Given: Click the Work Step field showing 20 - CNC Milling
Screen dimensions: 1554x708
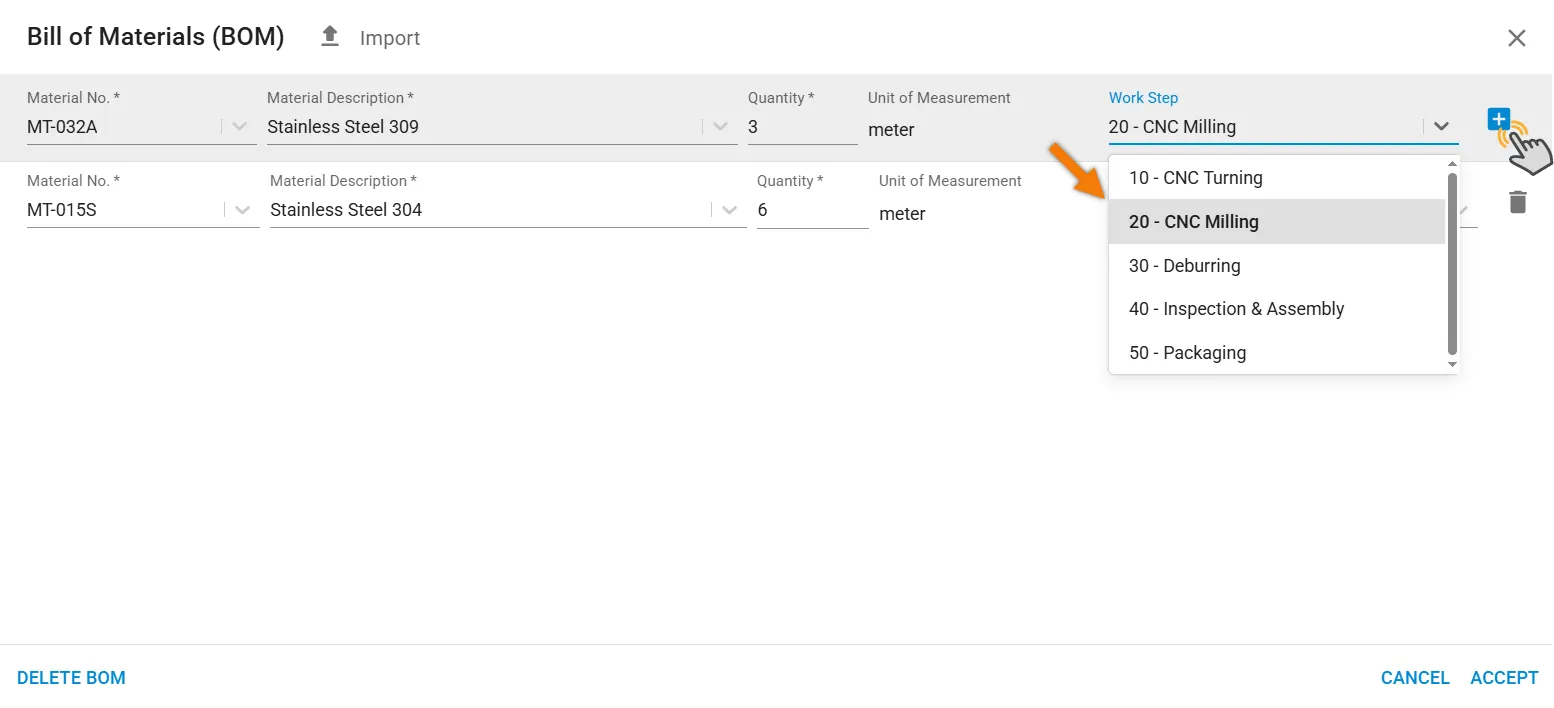Looking at the screenshot, I should (x=1283, y=127).
